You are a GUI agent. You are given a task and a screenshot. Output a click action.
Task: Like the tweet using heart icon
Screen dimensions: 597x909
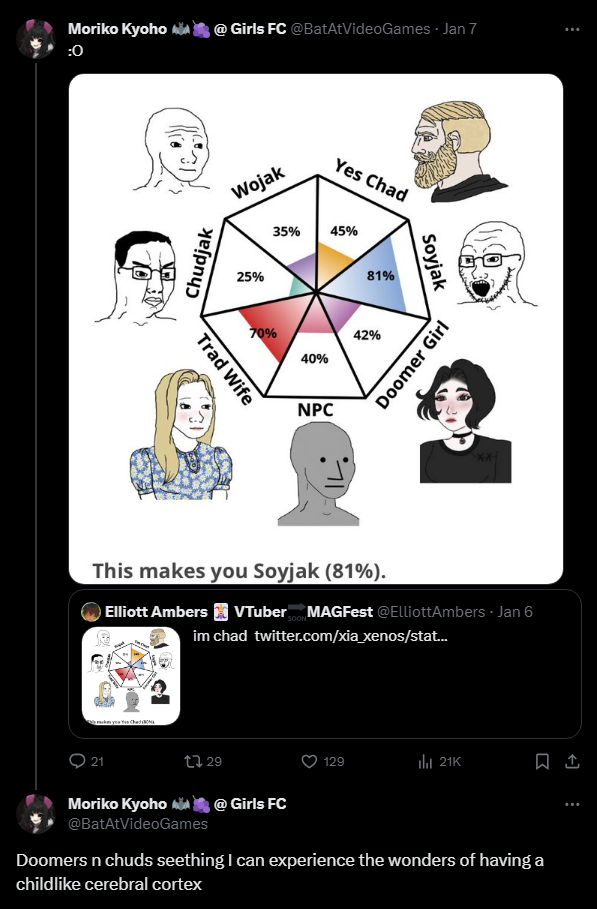310,761
